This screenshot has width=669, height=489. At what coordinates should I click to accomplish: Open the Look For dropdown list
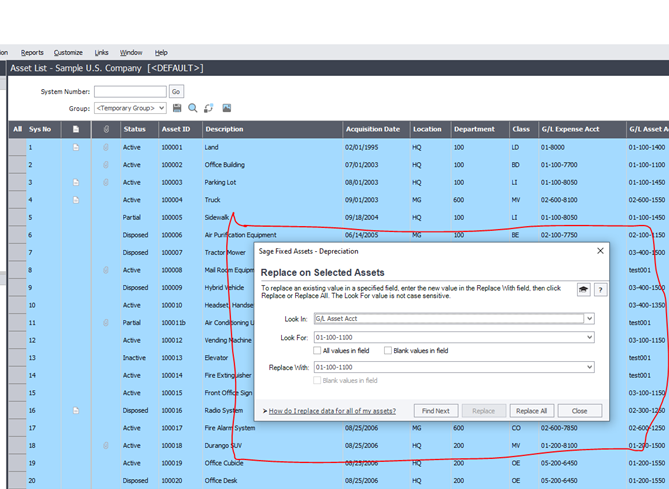click(589, 338)
